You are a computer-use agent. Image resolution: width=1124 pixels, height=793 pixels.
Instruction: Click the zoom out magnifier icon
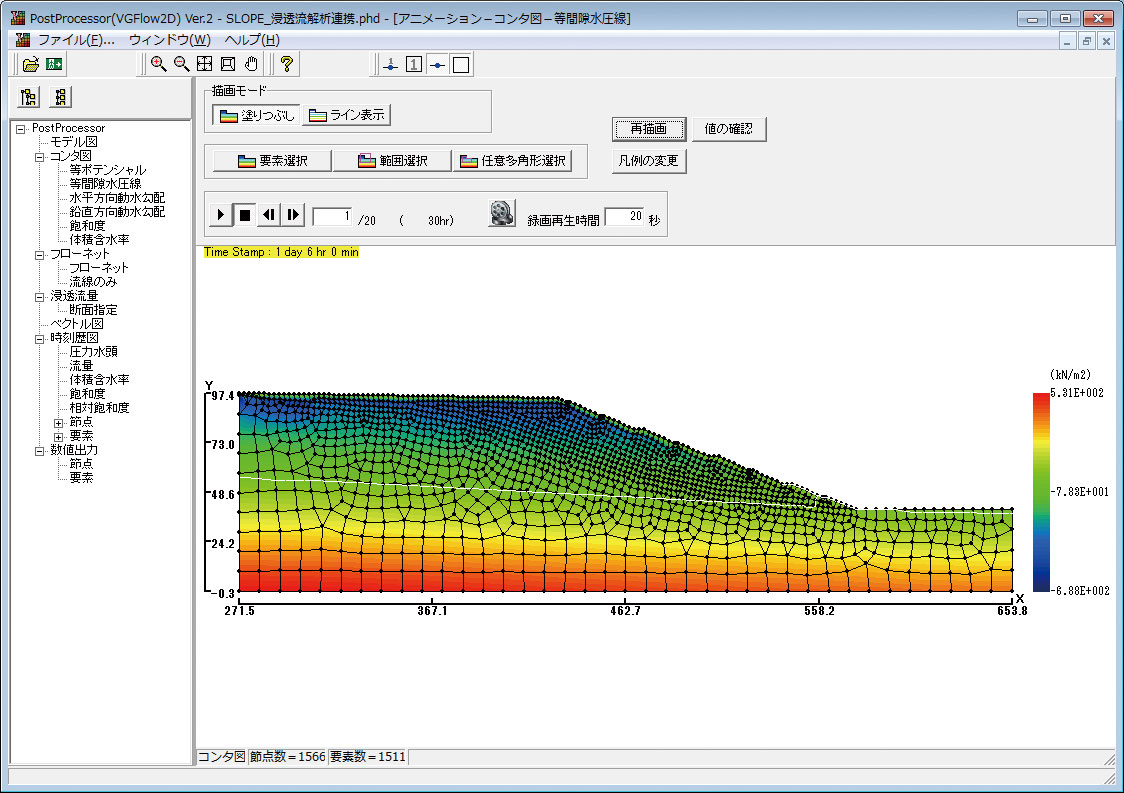point(181,64)
